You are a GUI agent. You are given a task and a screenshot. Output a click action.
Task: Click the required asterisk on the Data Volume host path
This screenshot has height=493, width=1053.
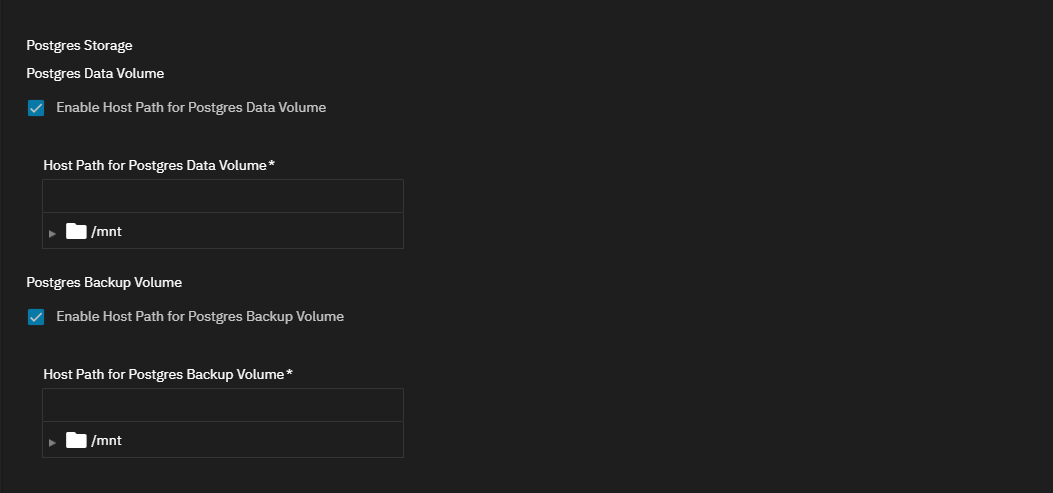point(271,165)
